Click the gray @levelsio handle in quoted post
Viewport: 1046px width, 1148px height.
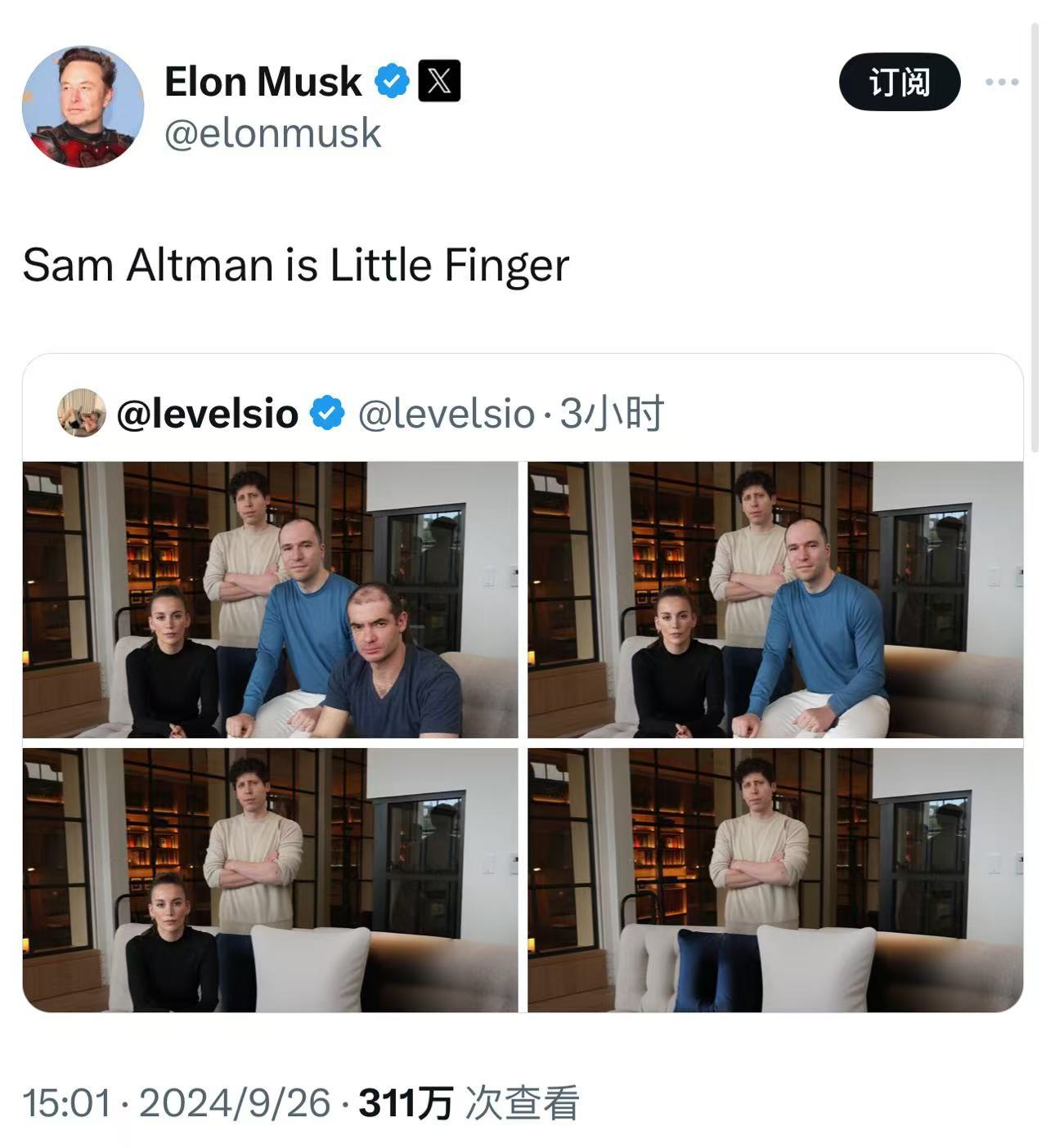coord(446,413)
